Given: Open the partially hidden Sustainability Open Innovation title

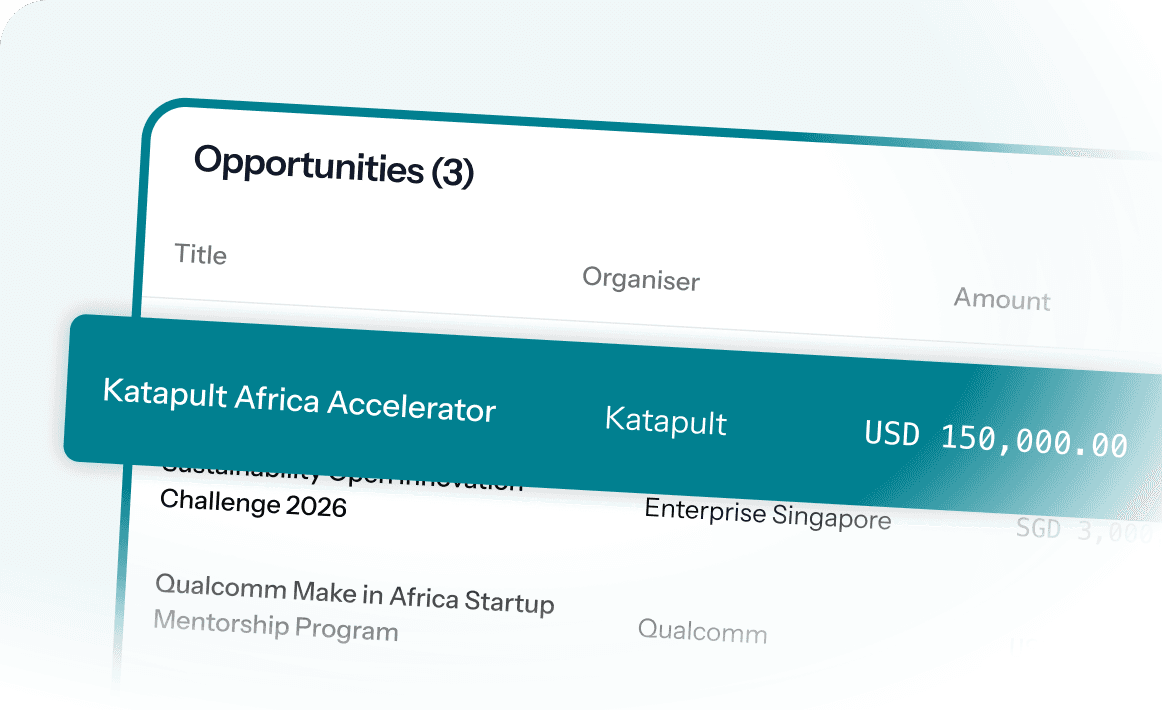Looking at the screenshot, I should click(342, 475).
